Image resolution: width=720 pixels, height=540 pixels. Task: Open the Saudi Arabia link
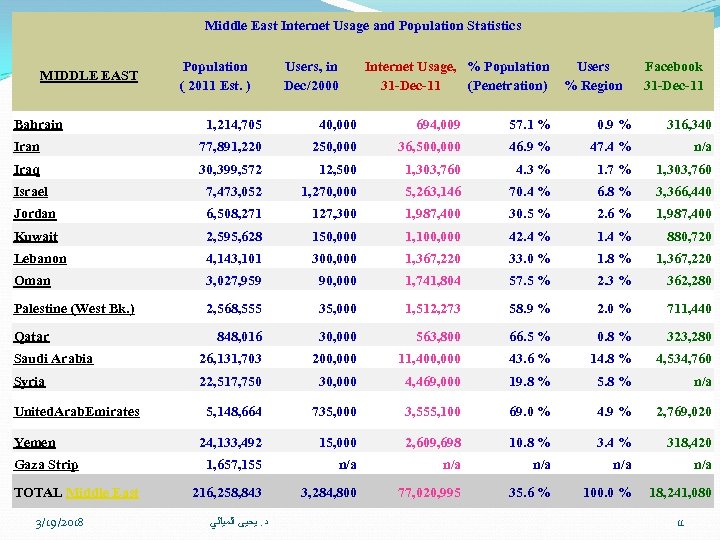click(x=53, y=359)
